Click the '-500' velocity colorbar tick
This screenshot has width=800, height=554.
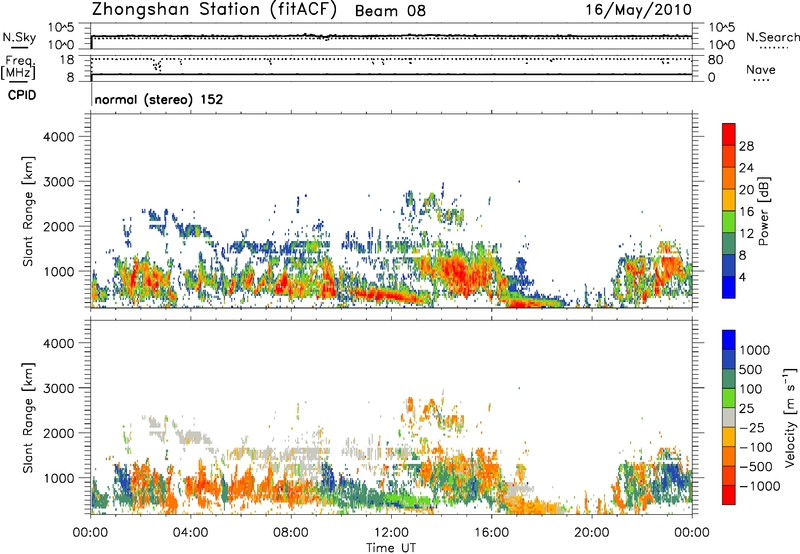point(756,466)
